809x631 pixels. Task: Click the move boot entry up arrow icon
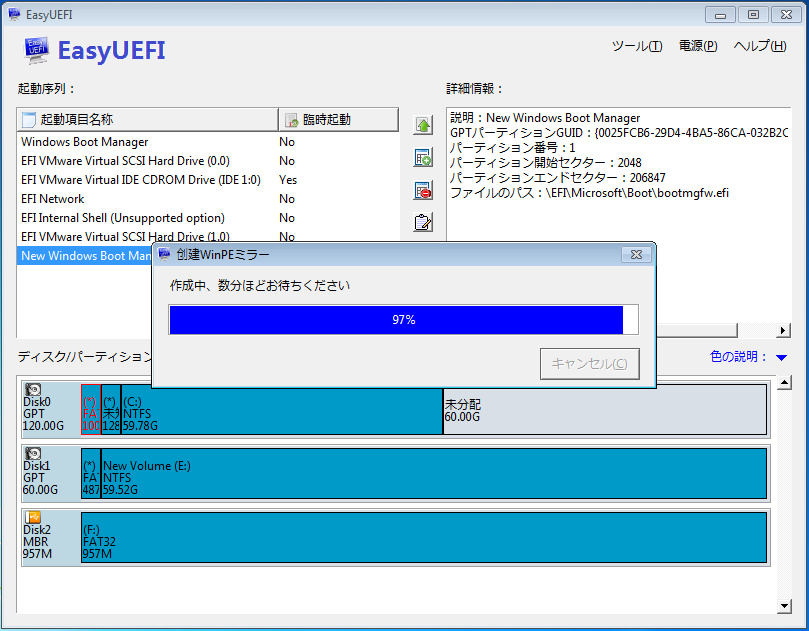point(423,124)
